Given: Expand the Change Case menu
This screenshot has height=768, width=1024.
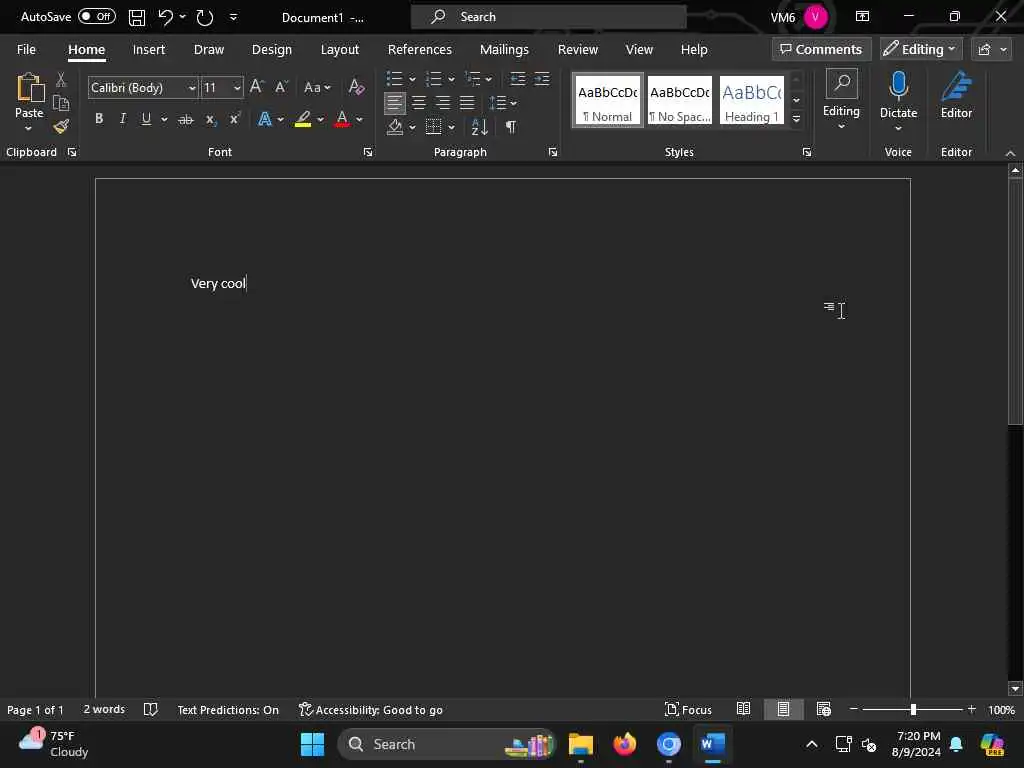Looking at the screenshot, I should (317, 87).
